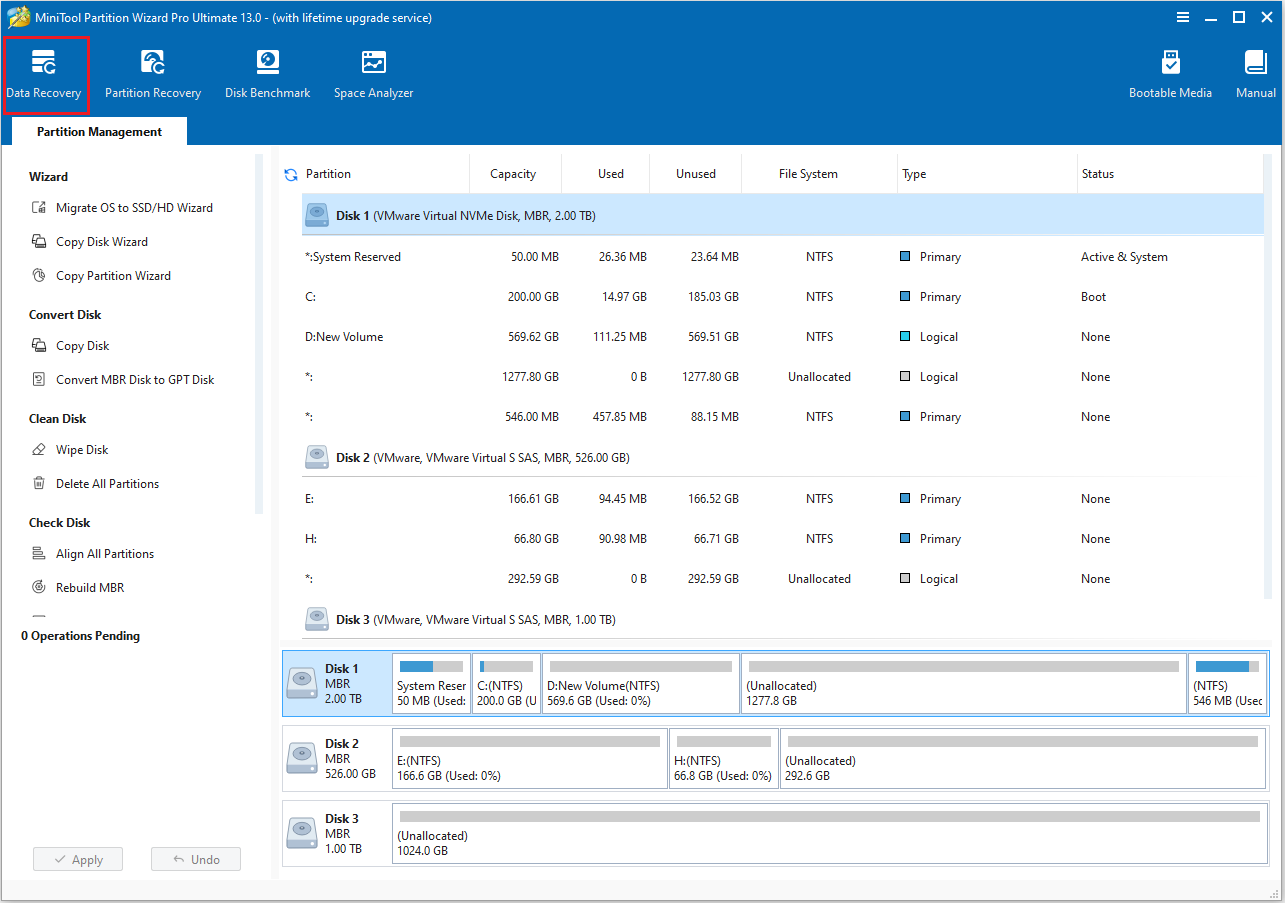
Task: Click Delete All Partitions option
Action: click(103, 483)
